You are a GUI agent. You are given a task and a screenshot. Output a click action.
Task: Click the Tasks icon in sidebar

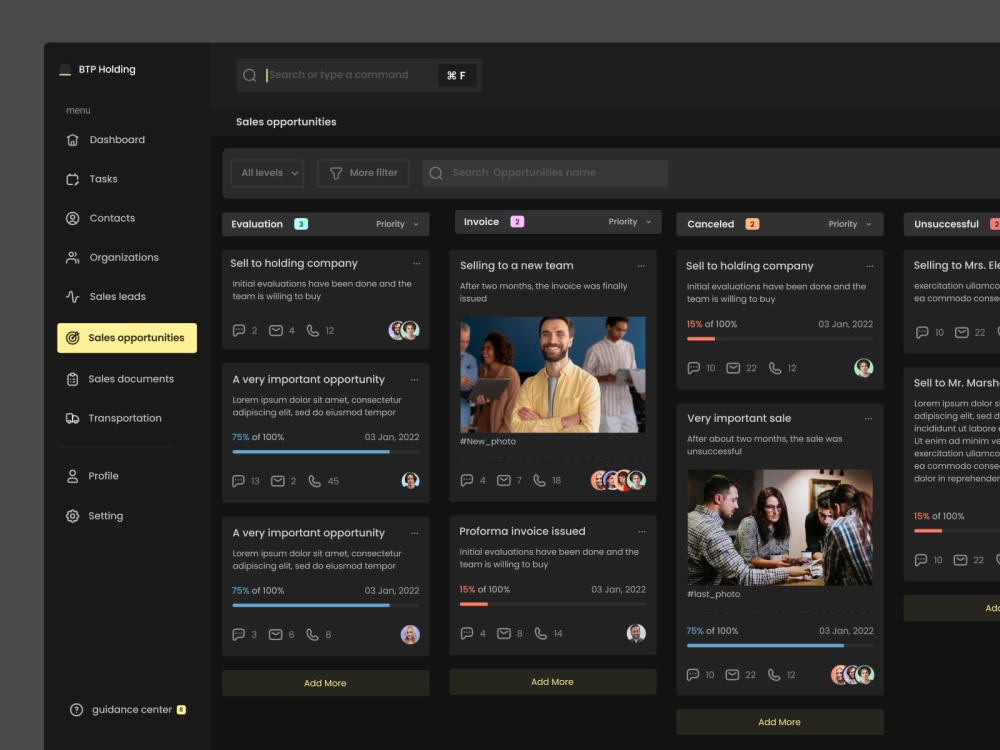(x=73, y=179)
